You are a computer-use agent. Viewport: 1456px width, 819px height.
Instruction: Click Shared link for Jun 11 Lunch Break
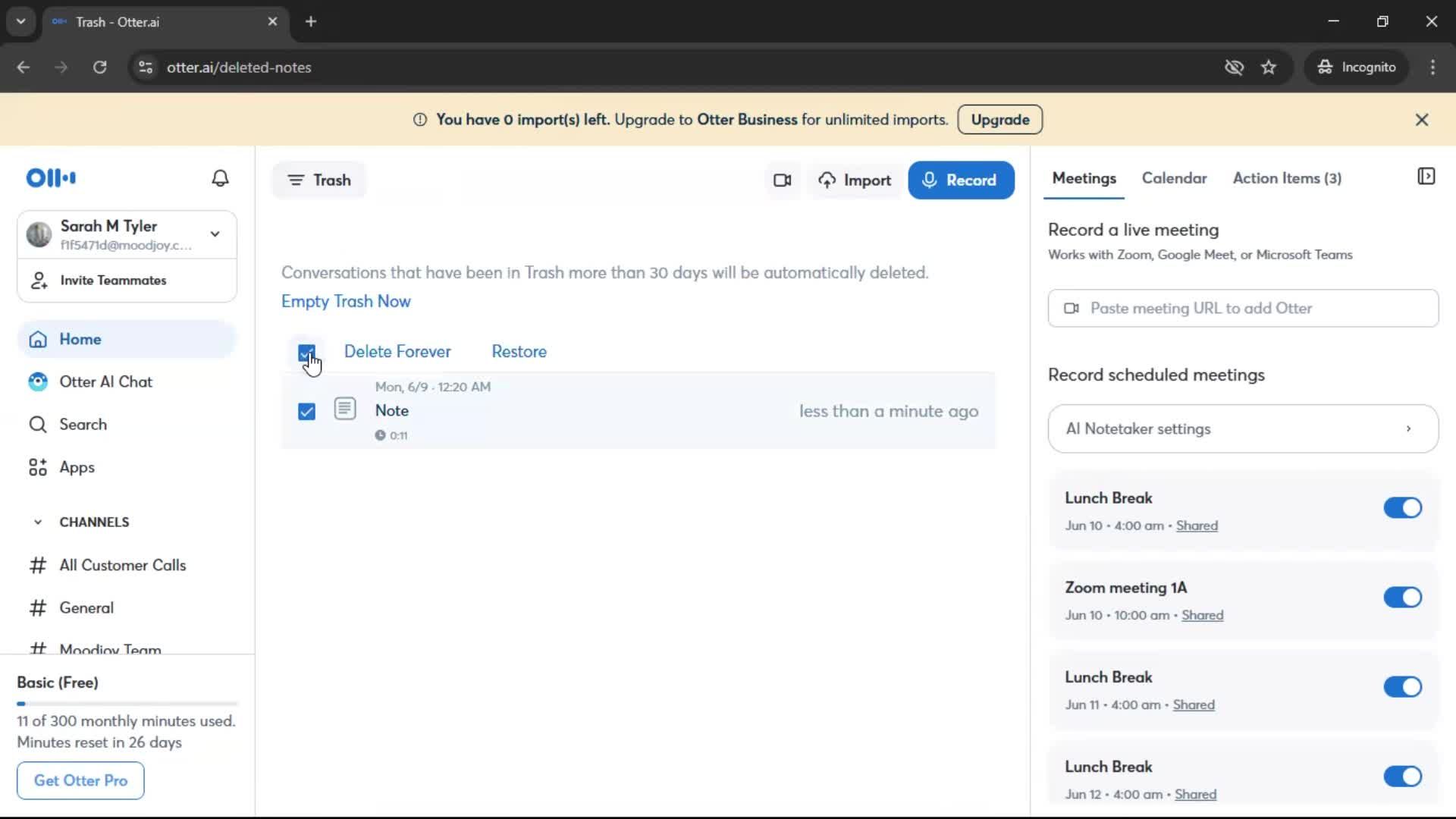point(1194,705)
